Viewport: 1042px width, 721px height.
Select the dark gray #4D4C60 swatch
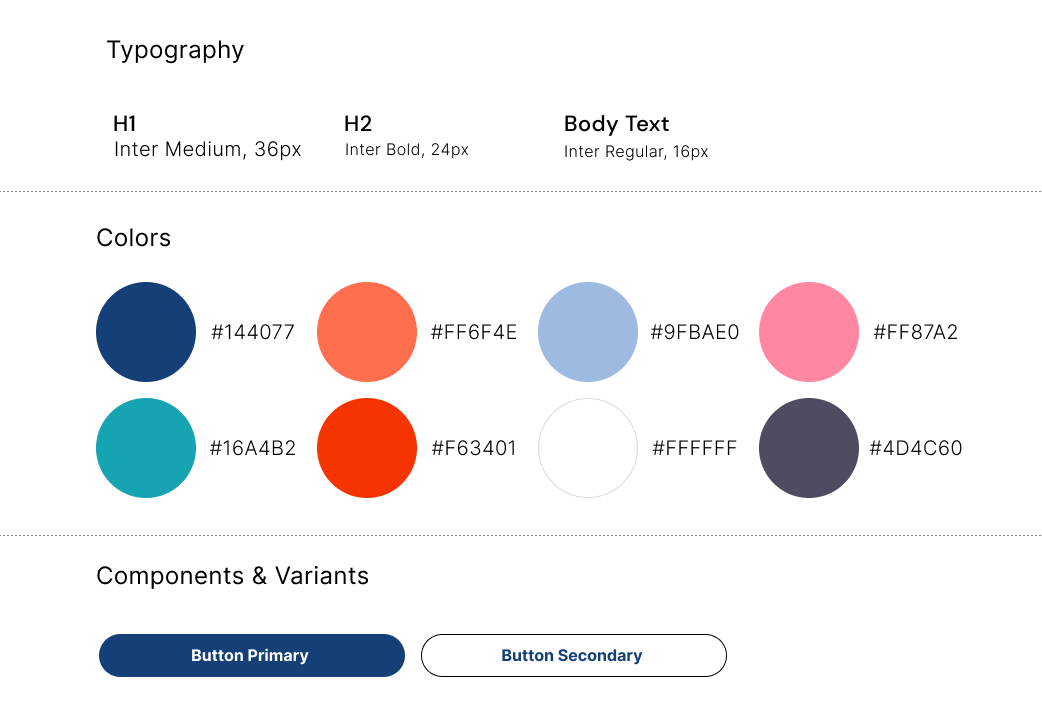809,448
